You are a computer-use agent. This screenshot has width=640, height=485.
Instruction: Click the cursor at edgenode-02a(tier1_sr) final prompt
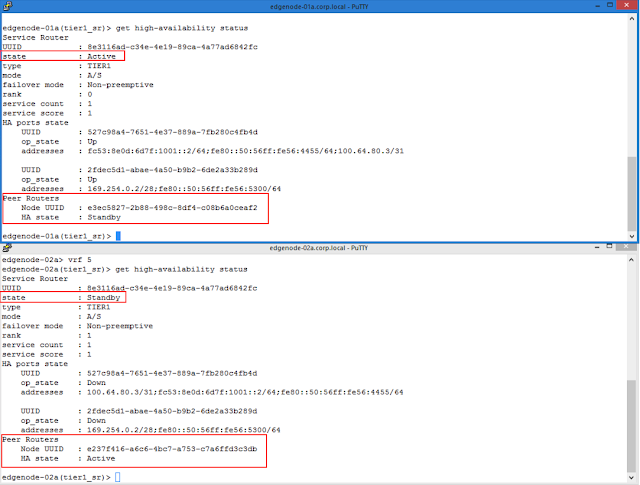click(x=118, y=478)
